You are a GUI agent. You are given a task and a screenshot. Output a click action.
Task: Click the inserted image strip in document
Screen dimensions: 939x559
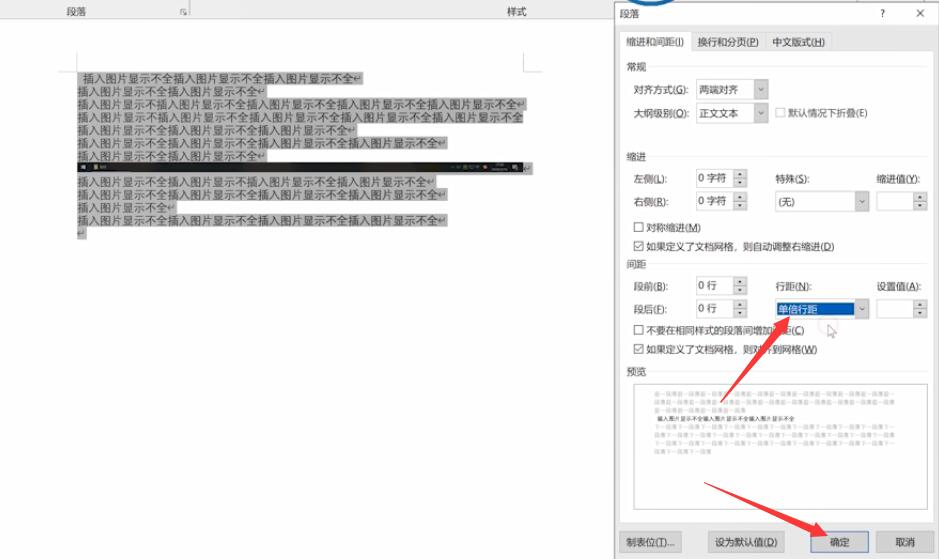(x=300, y=167)
